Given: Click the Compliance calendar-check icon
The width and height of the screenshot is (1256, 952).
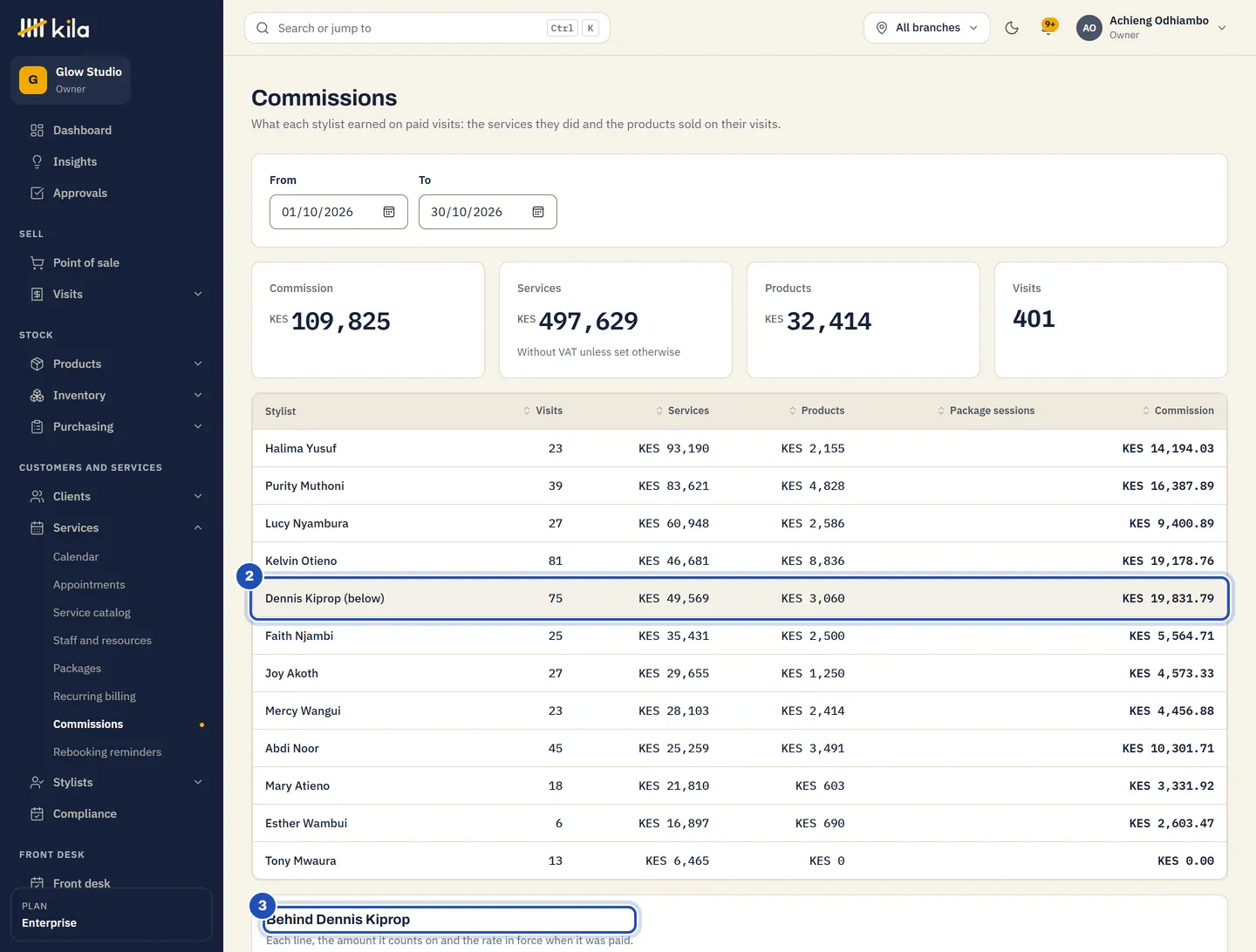Looking at the screenshot, I should [x=37, y=813].
